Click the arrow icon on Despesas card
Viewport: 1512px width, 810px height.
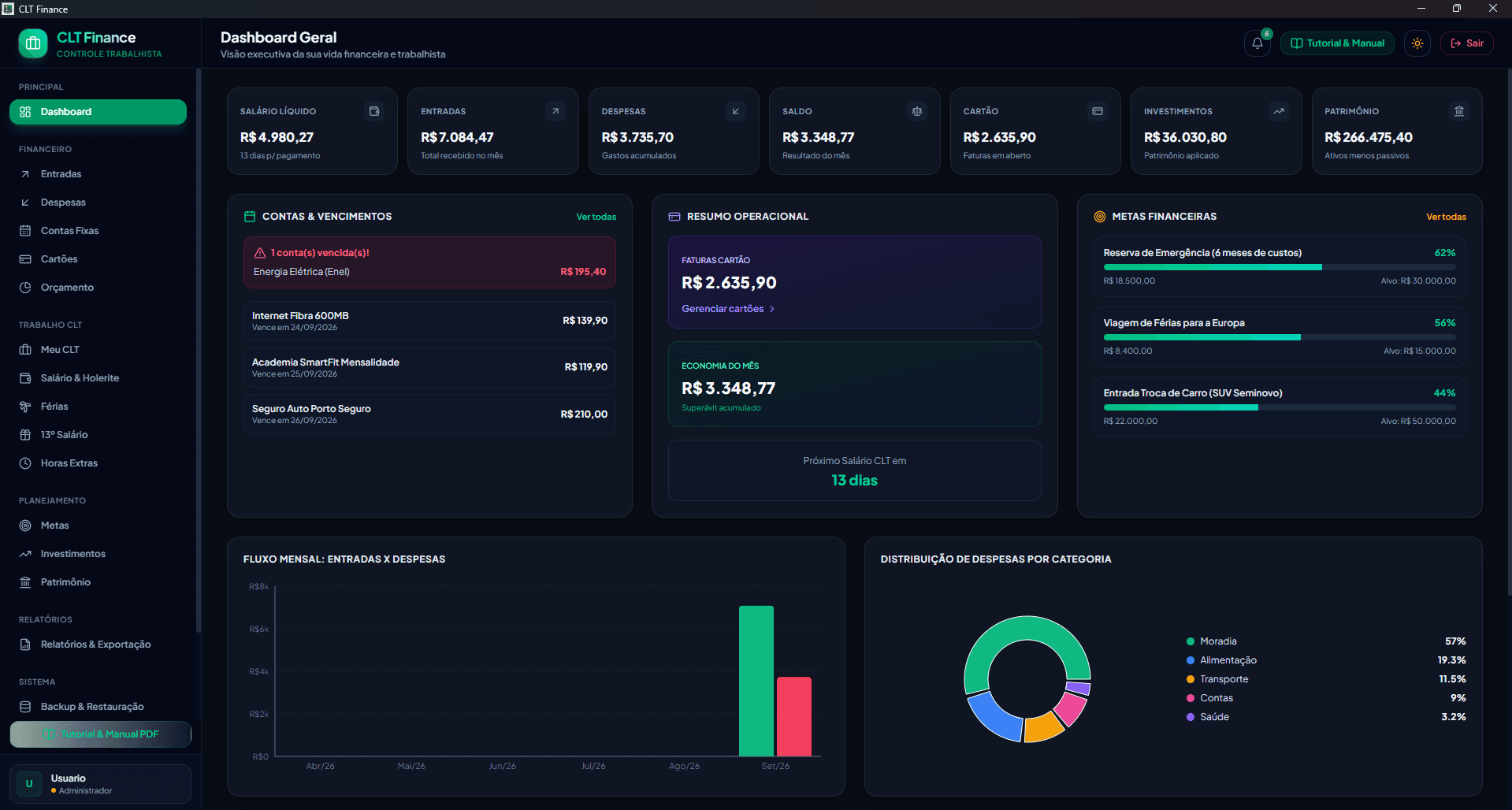click(x=736, y=111)
